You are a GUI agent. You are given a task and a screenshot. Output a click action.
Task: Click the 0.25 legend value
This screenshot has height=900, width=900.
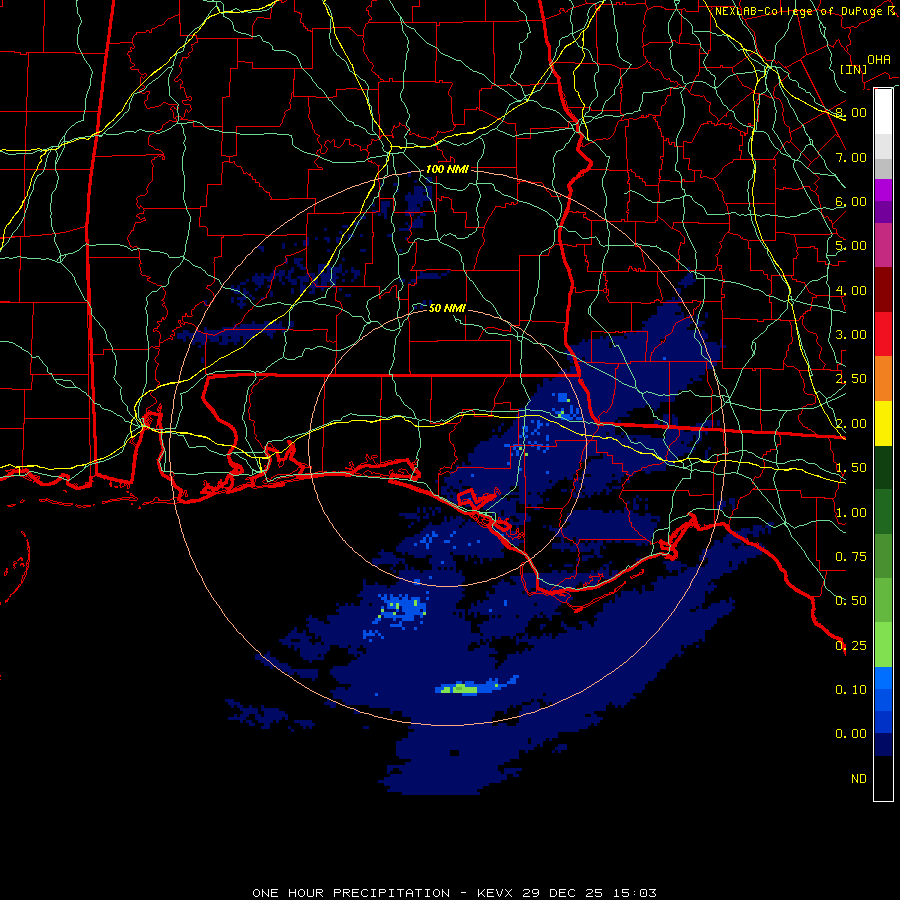[x=851, y=646]
